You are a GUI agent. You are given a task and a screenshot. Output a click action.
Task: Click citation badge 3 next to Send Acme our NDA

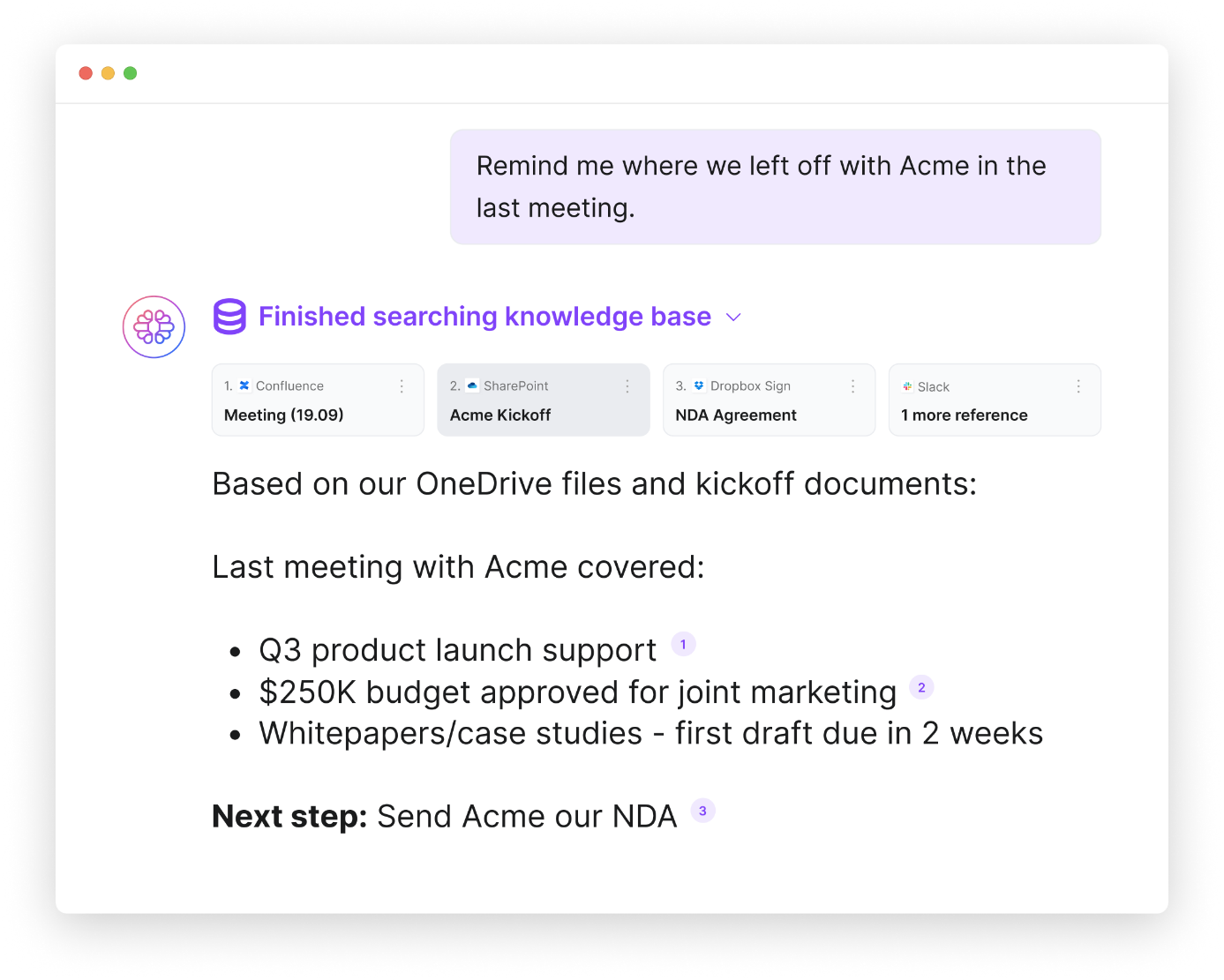click(x=702, y=810)
